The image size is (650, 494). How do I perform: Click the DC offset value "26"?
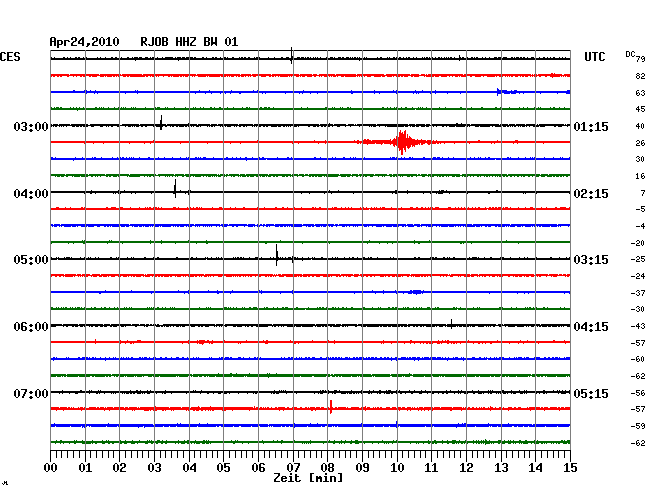[x=640, y=143]
